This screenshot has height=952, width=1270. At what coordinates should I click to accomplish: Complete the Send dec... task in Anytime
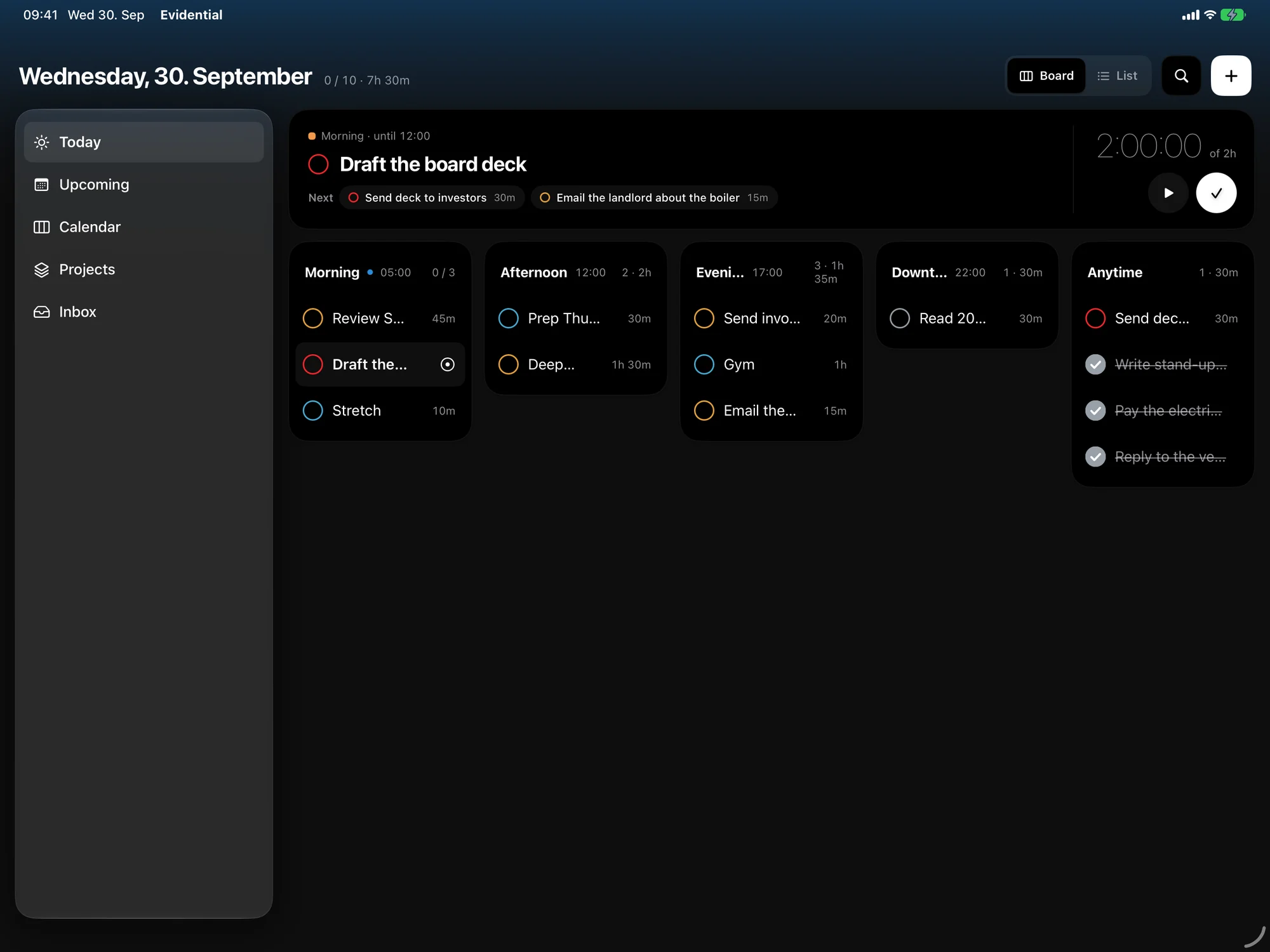(1095, 318)
